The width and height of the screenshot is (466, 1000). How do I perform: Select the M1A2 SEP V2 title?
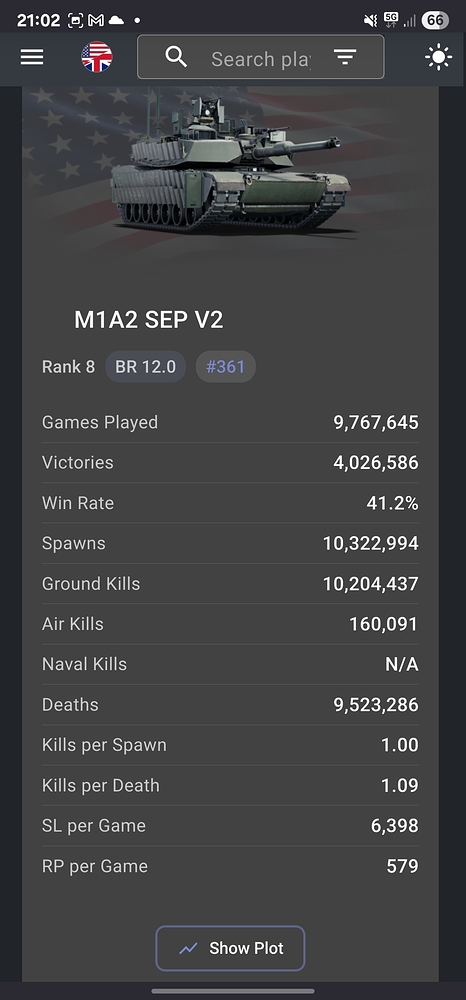pos(149,320)
